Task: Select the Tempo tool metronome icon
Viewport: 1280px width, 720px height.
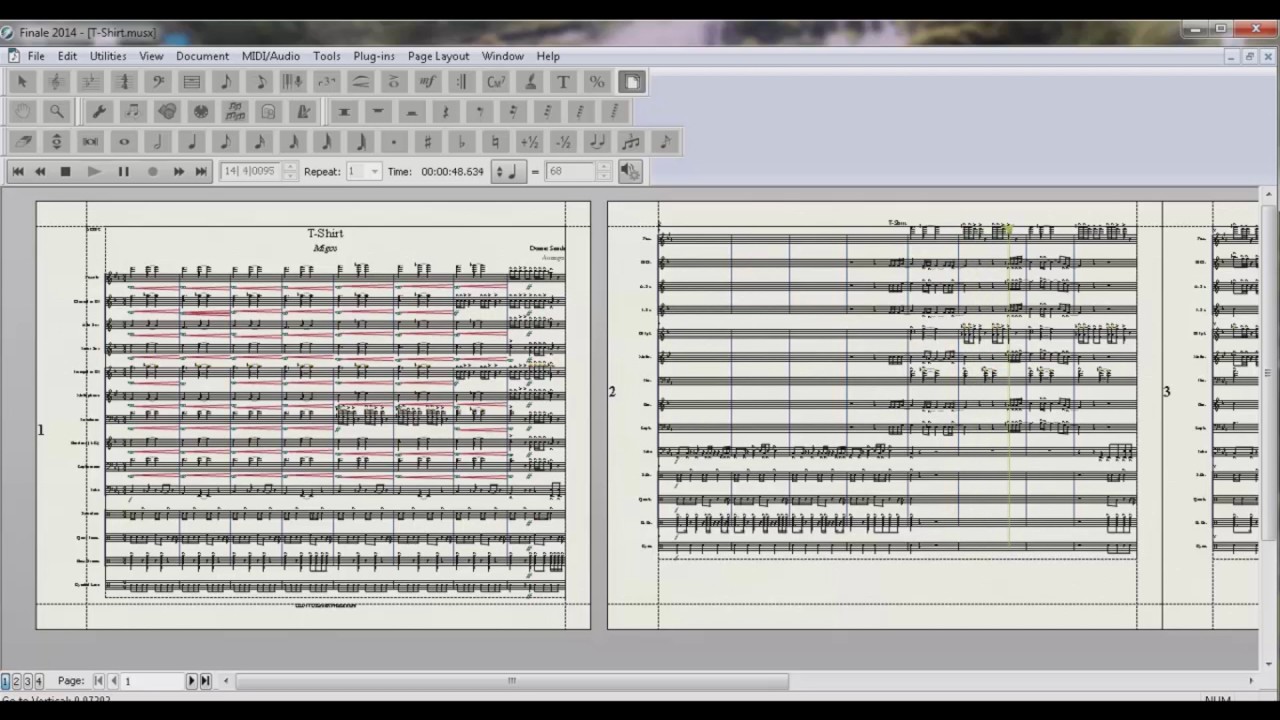Action: pos(303,112)
